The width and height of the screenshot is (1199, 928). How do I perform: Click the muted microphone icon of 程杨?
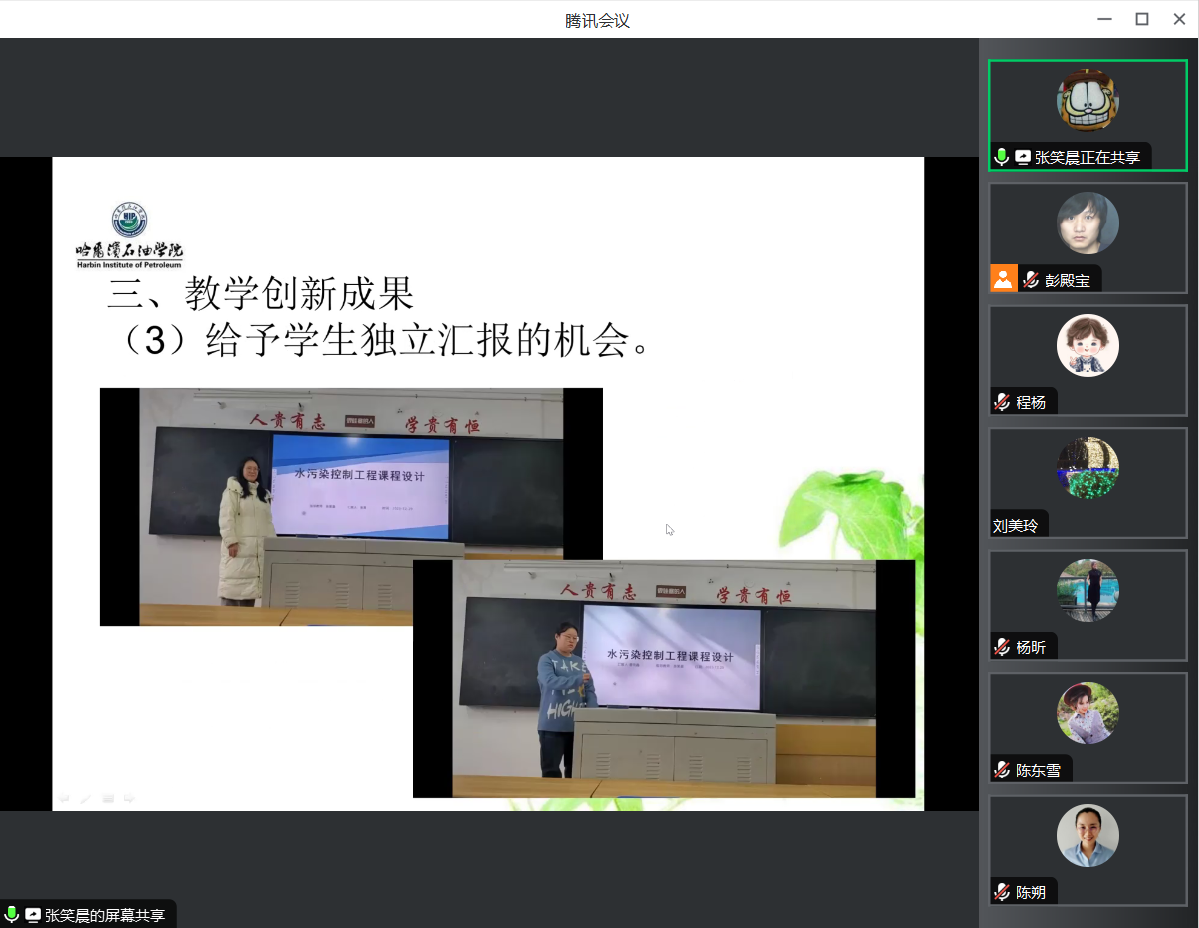click(x=1002, y=402)
